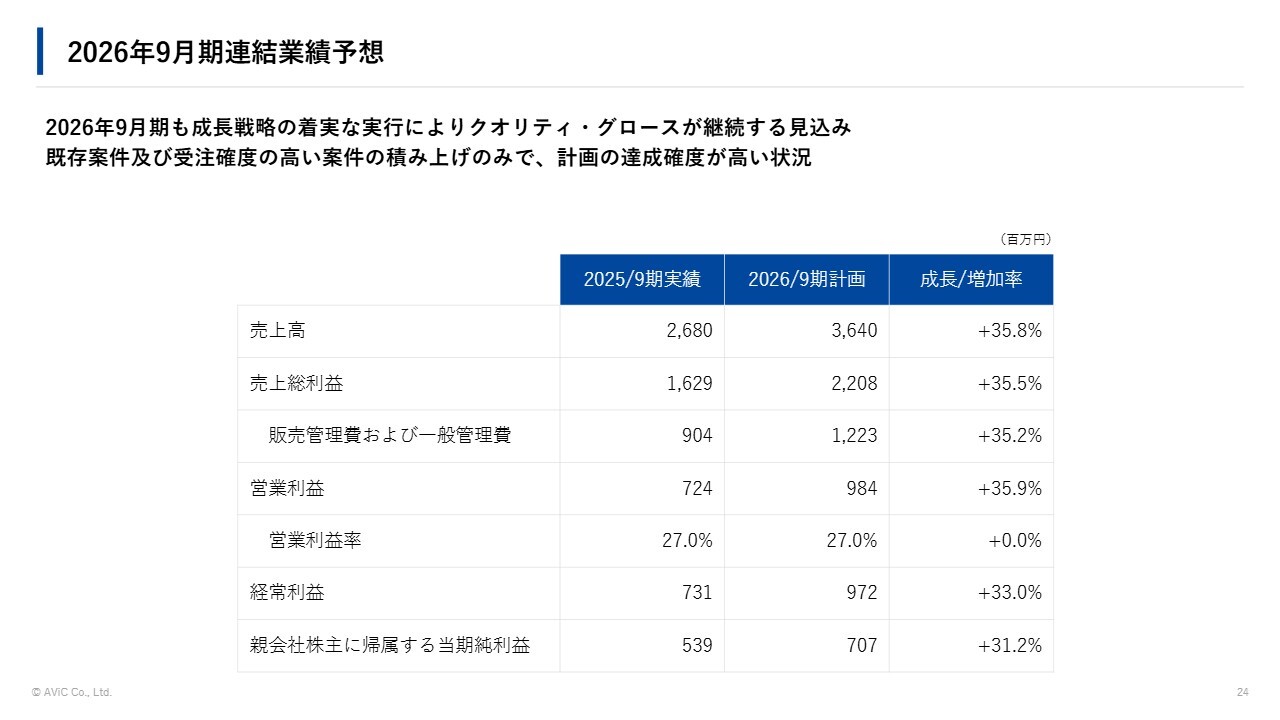
Task: Click the 3,640 planned sales cell
Action: [x=854, y=331]
